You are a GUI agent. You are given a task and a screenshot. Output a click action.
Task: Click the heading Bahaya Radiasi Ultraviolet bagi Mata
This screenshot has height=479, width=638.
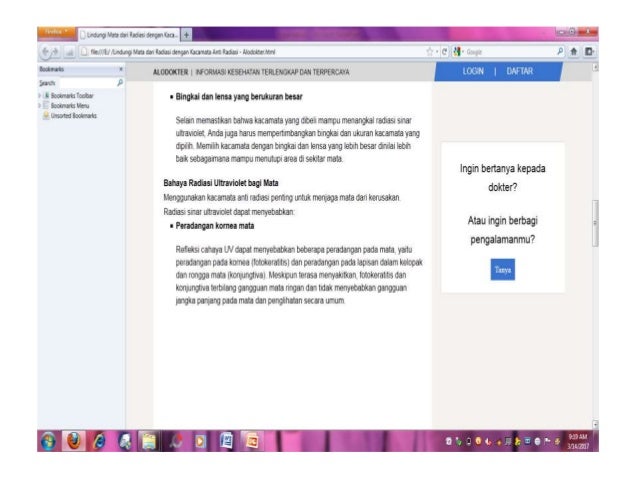[x=221, y=183]
